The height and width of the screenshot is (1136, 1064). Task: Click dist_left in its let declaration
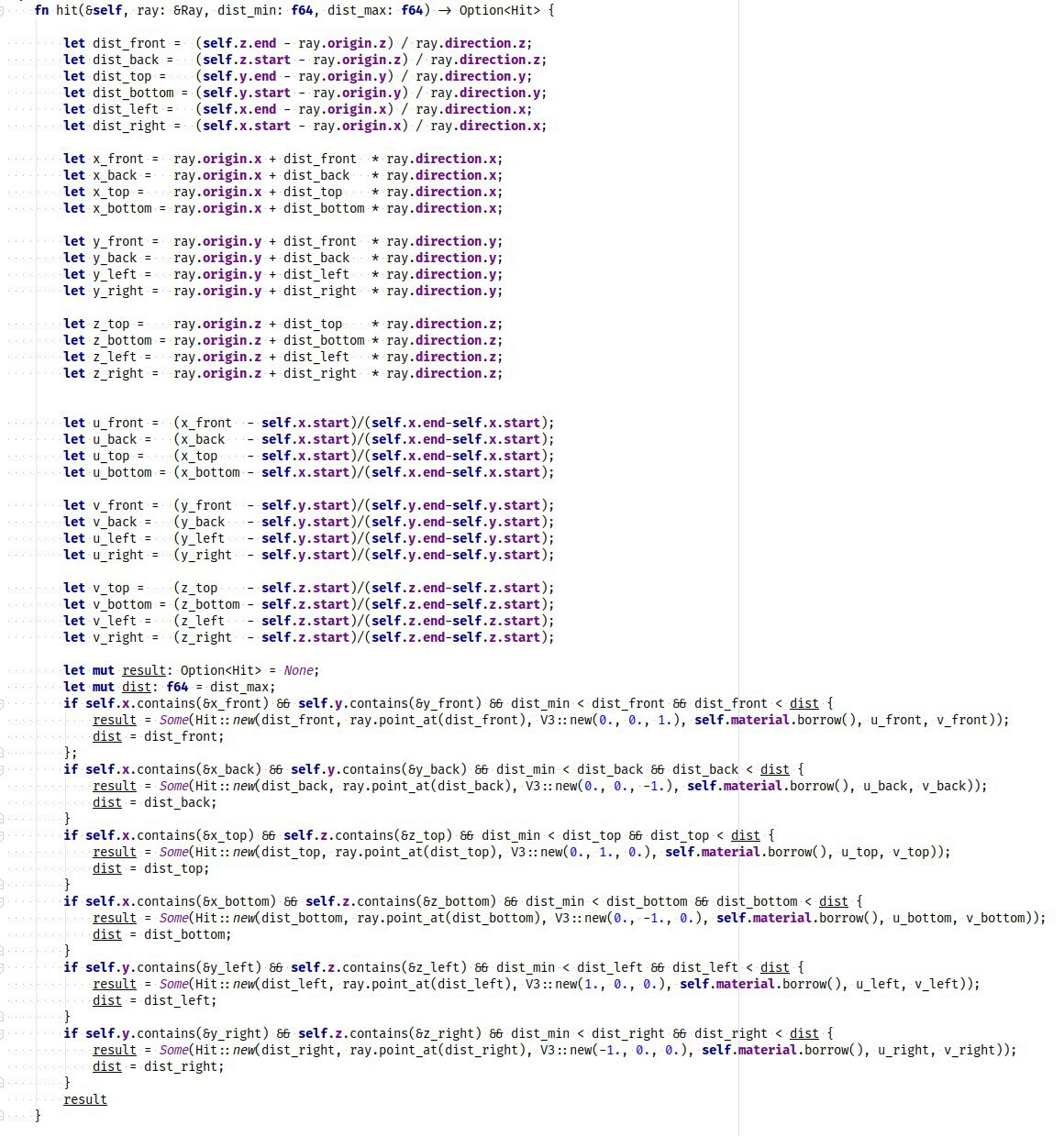126,109
